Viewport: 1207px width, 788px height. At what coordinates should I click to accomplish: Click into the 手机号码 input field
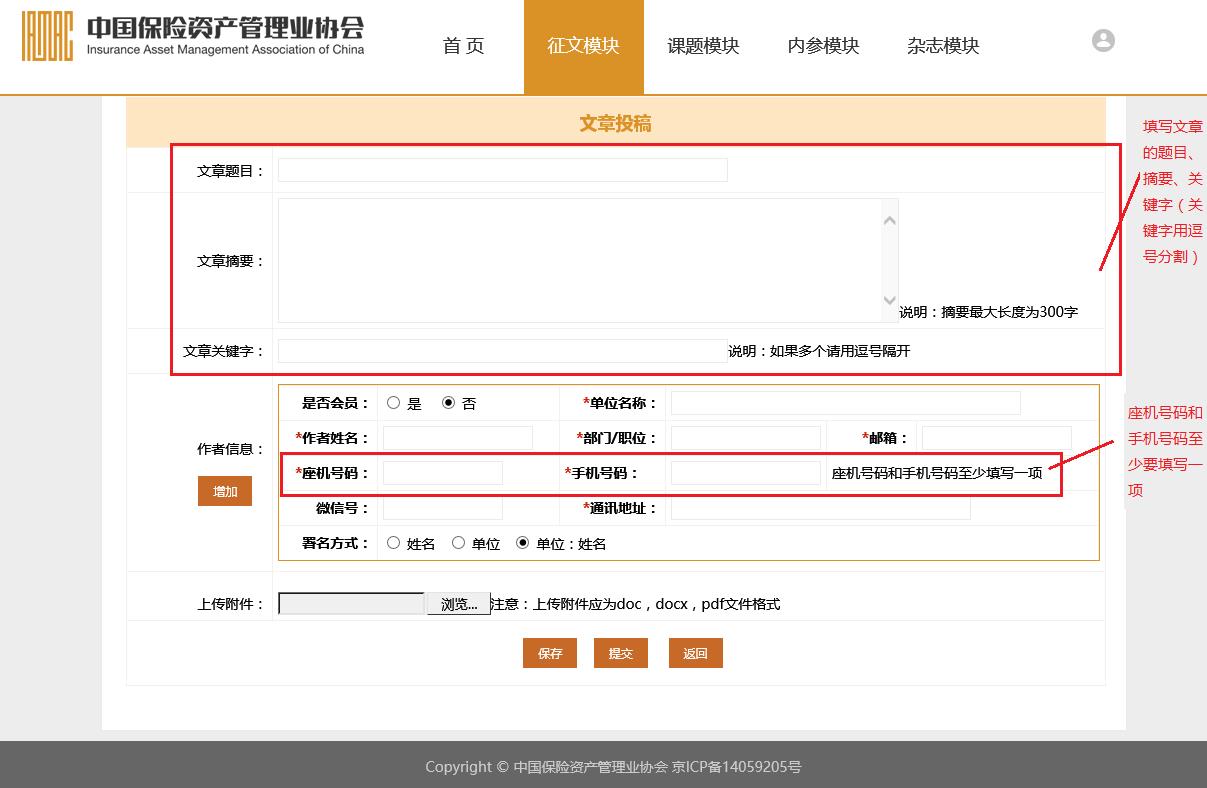click(x=745, y=473)
